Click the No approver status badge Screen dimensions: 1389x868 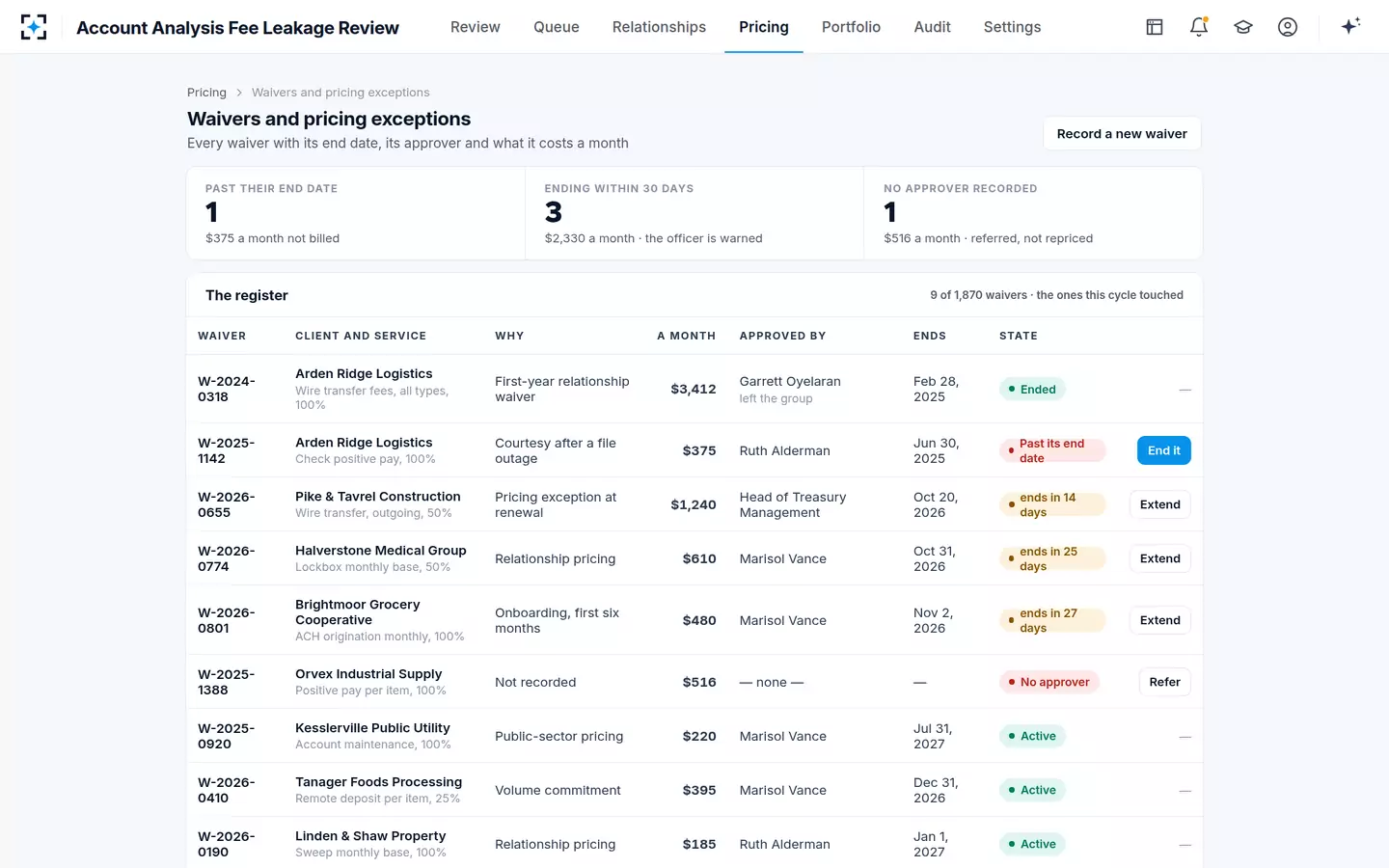point(1049,682)
